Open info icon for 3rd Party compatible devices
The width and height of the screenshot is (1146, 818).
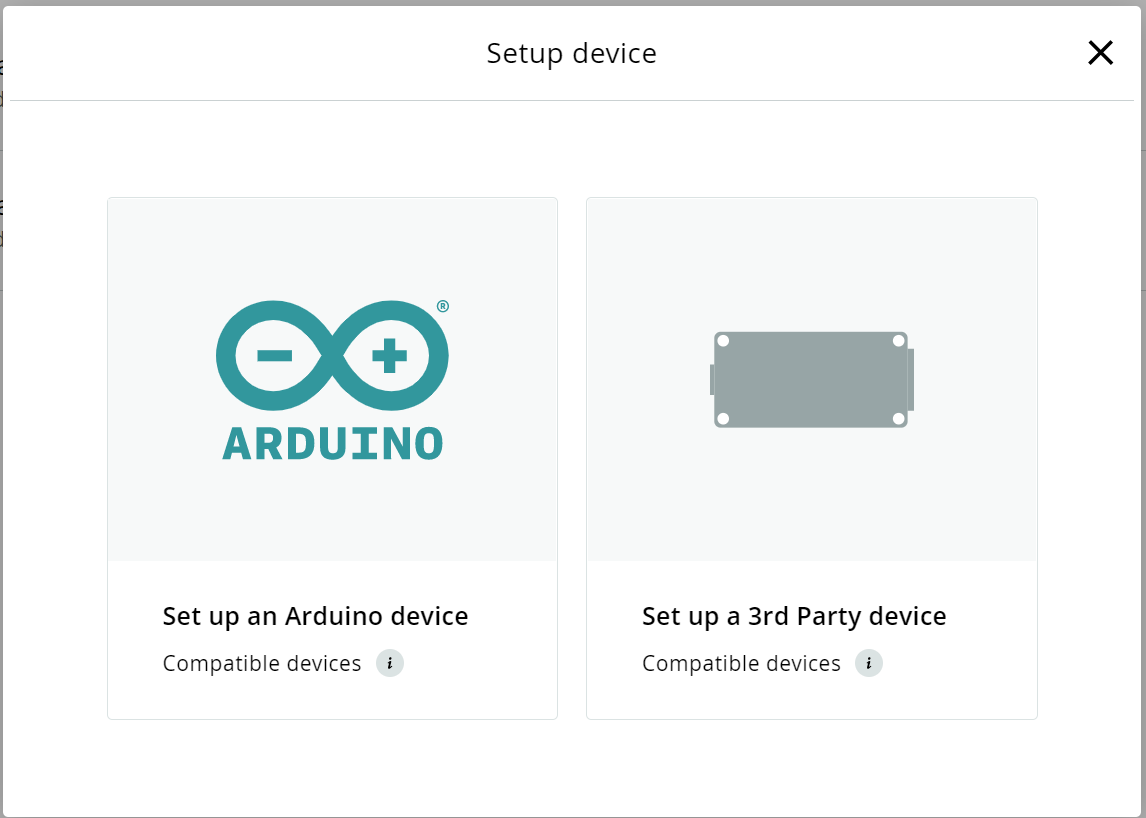click(869, 663)
